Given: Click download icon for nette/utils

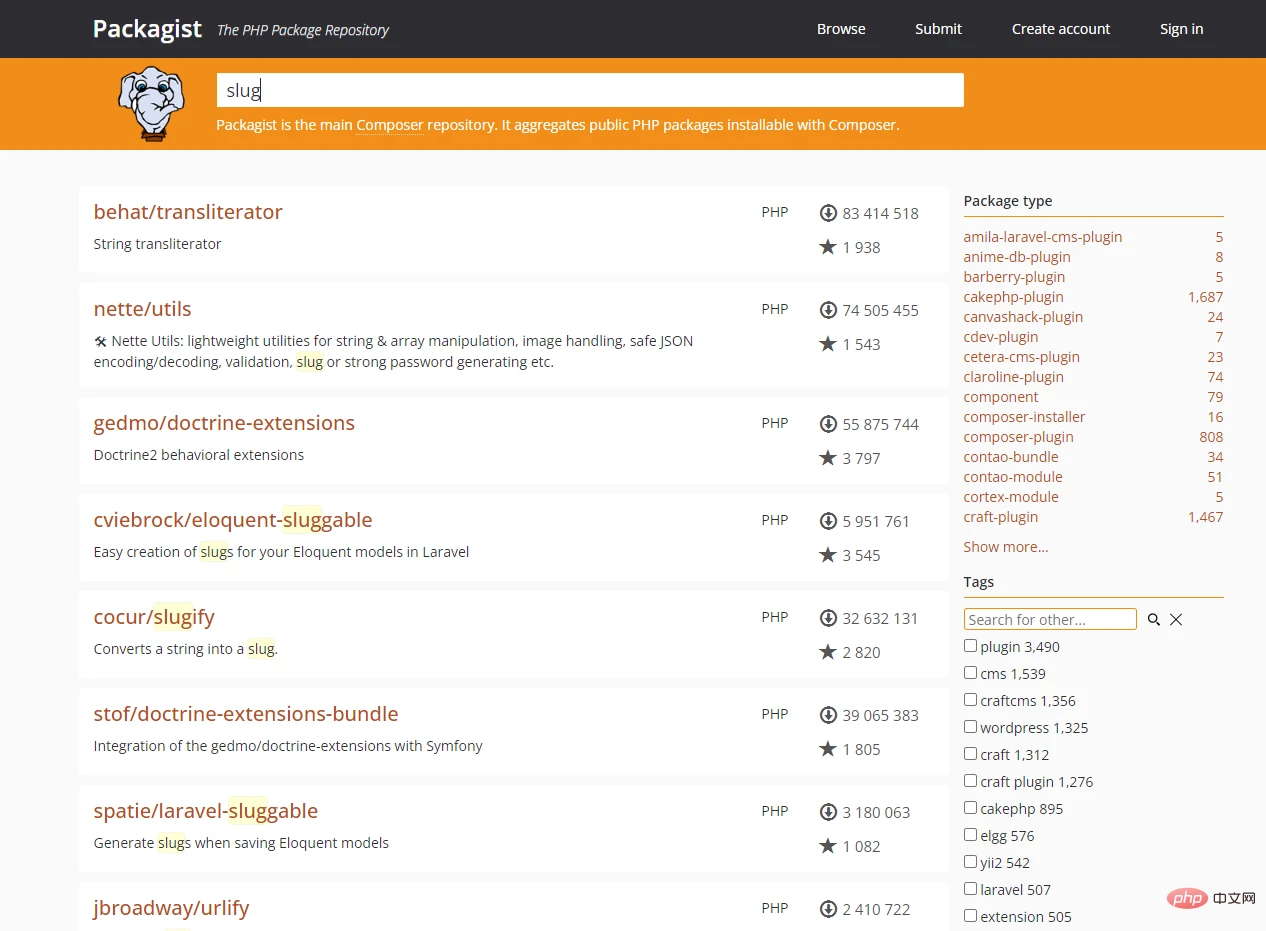Looking at the screenshot, I should coord(828,310).
